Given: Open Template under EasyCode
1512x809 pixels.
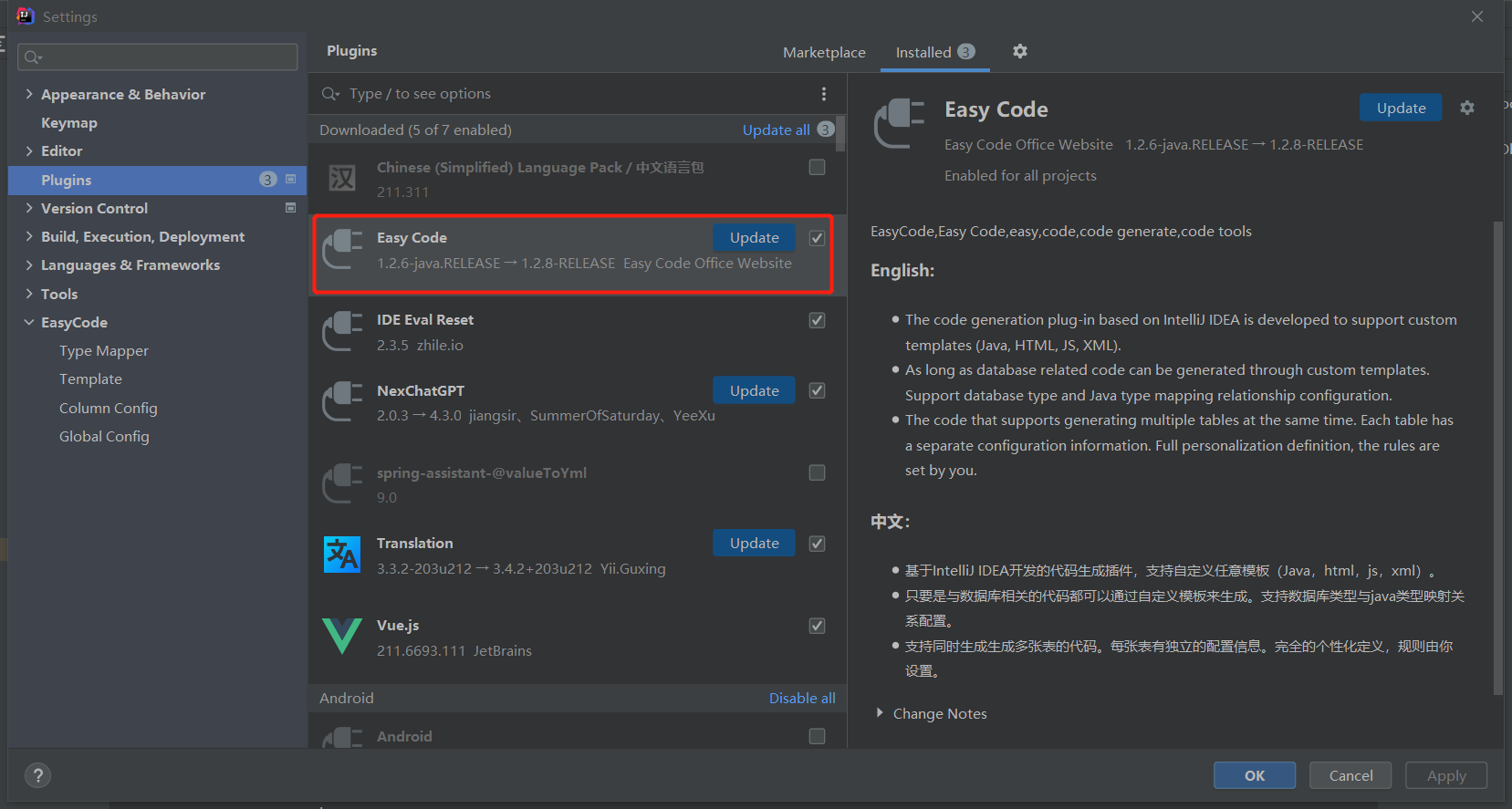Looking at the screenshot, I should pyautogui.click(x=90, y=379).
